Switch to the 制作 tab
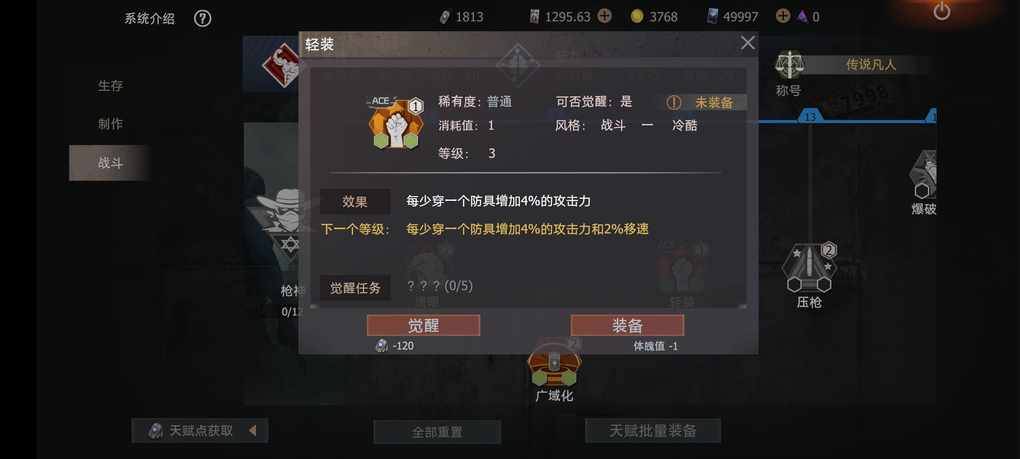The width and height of the screenshot is (1020, 459). 110,124
